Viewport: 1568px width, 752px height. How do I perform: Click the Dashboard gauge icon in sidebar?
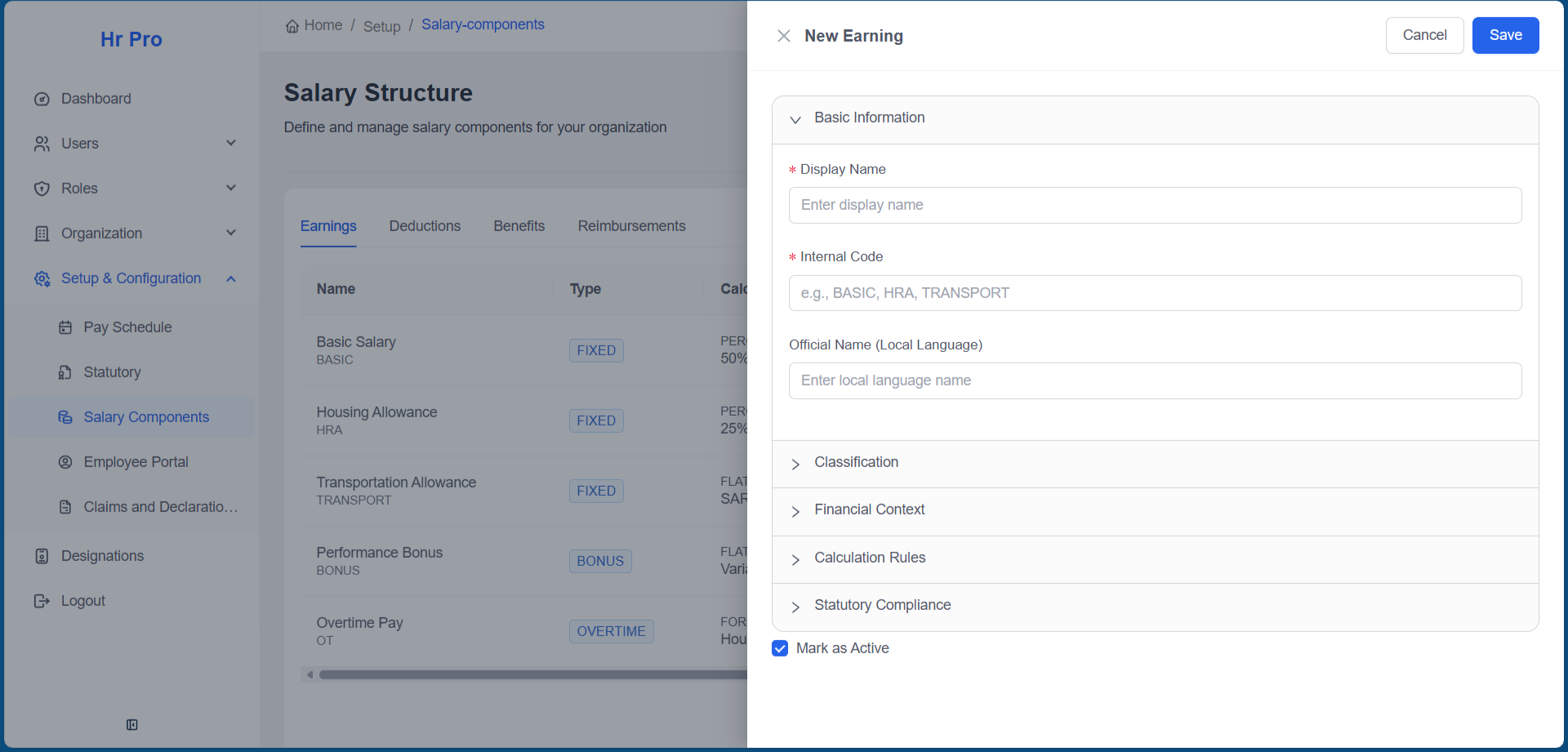42,100
